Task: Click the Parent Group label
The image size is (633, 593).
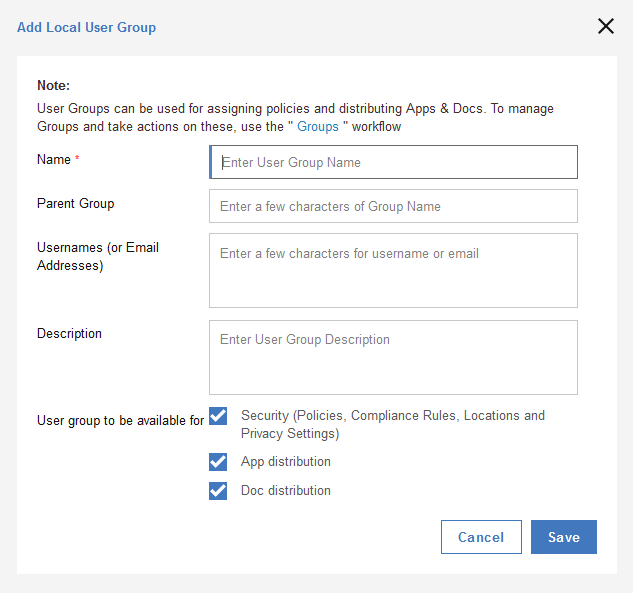Action: point(75,203)
